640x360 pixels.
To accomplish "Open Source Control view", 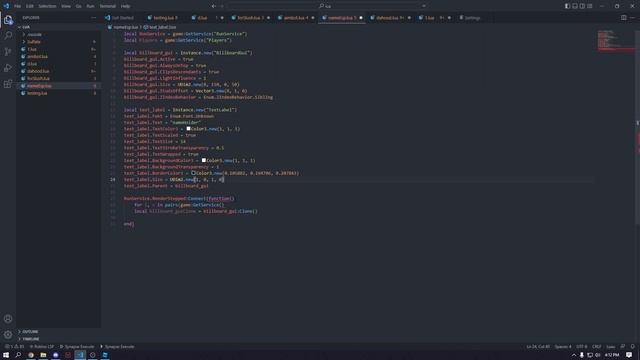I will coord(8,51).
